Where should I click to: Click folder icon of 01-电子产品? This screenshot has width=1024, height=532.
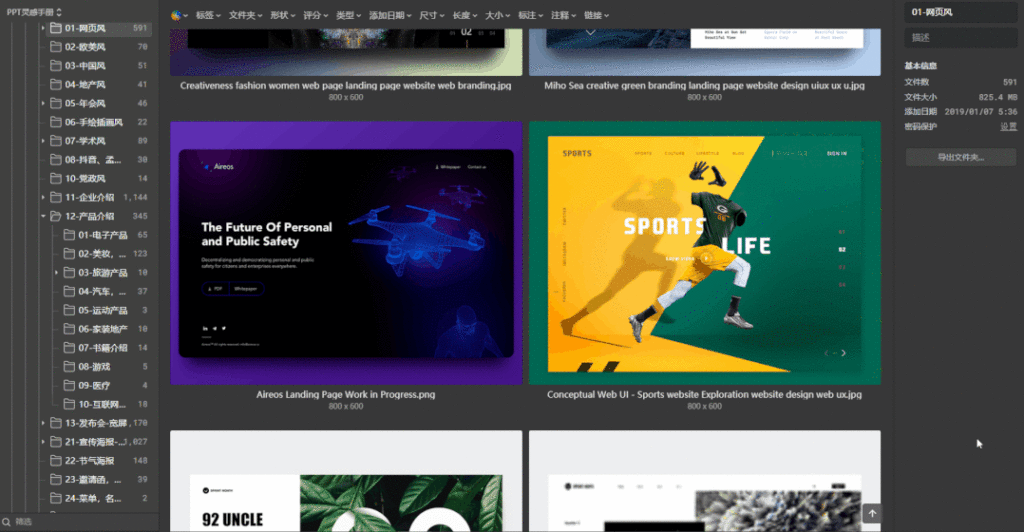pos(69,235)
